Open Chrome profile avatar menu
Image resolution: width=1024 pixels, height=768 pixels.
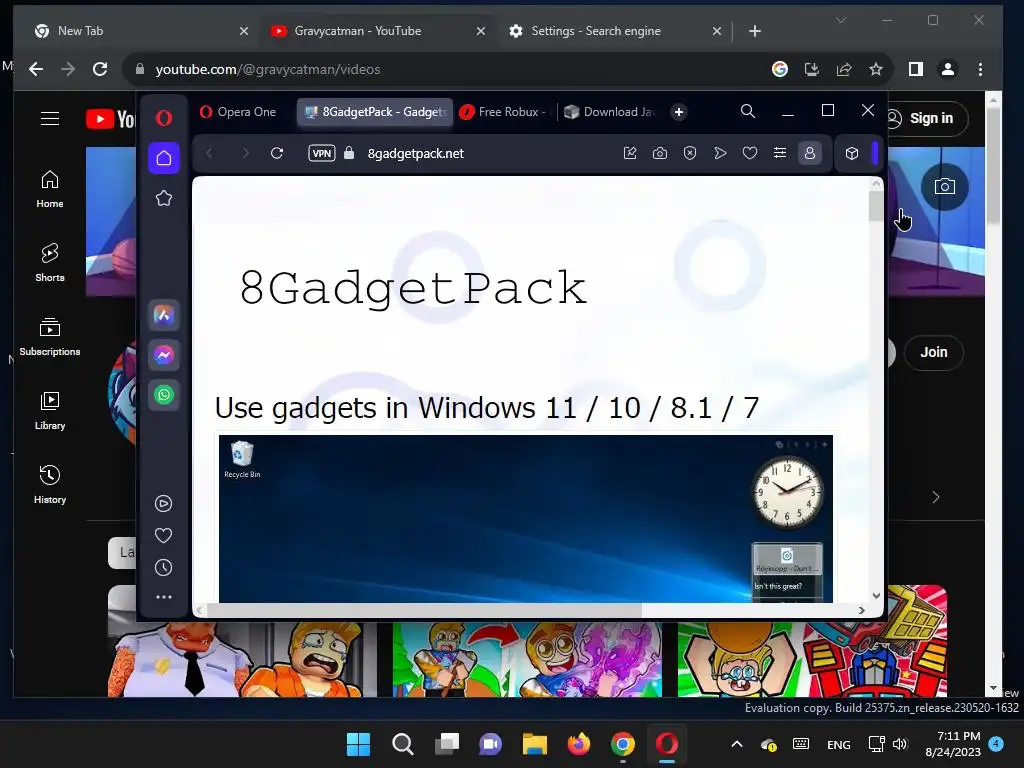[948, 69]
